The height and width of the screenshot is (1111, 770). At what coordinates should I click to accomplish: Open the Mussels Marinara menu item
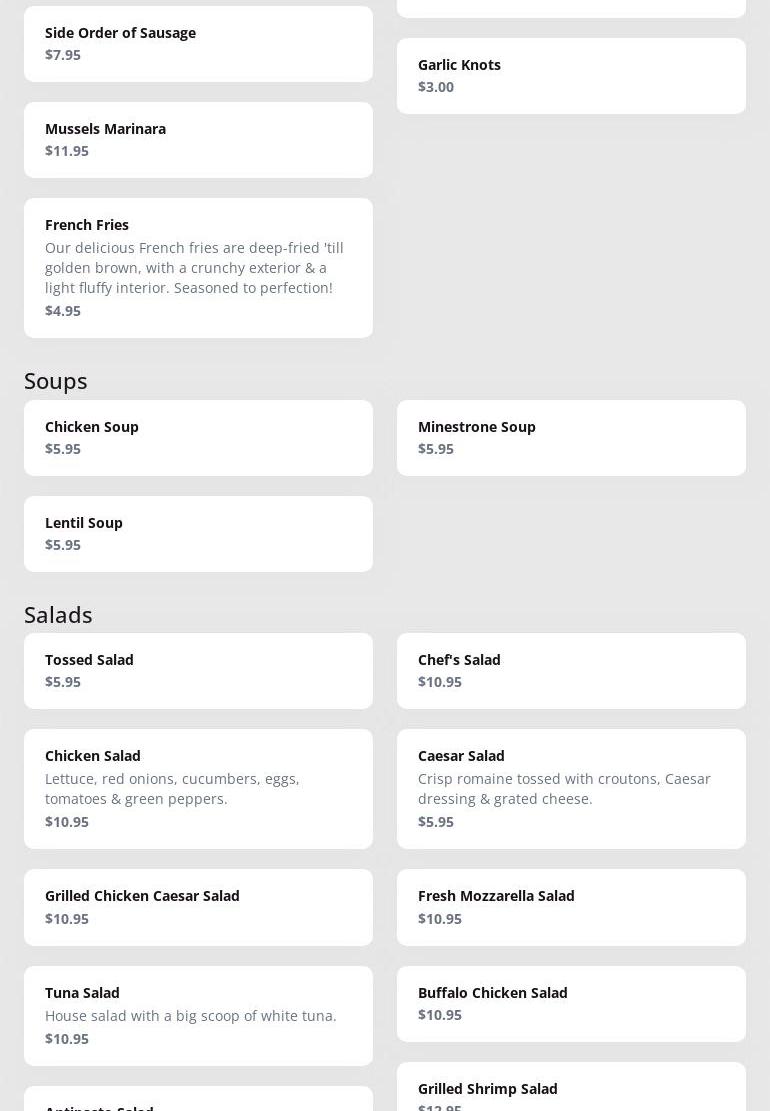click(x=198, y=140)
